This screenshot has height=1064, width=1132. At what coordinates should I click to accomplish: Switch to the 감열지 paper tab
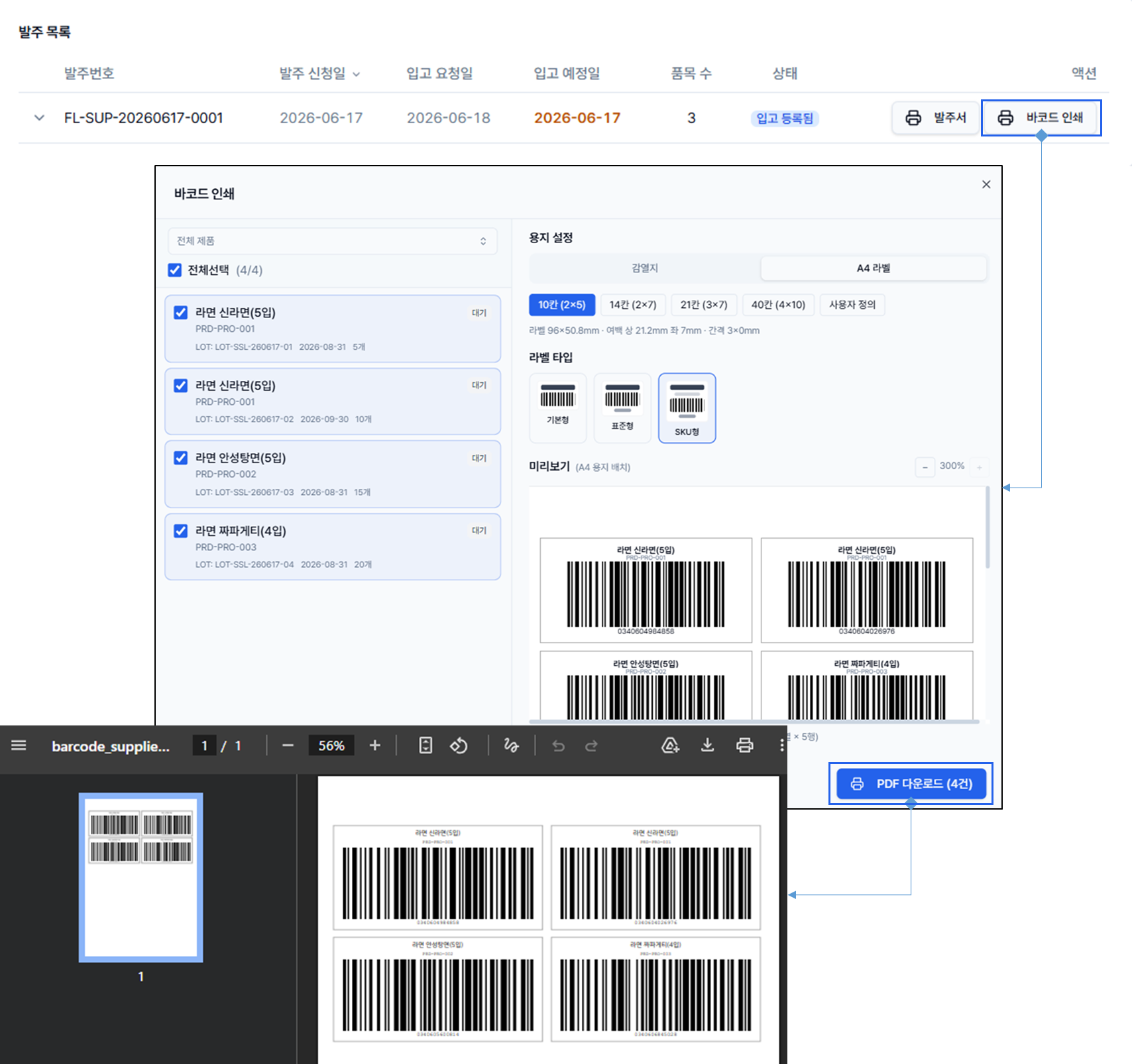tap(645, 268)
